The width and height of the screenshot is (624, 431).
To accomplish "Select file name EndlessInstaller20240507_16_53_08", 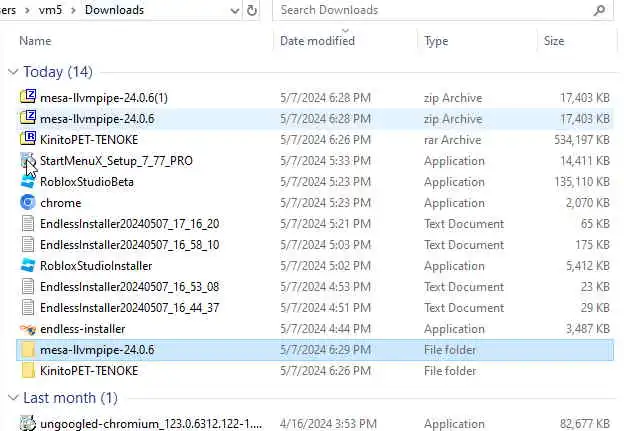I will pos(130,287).
